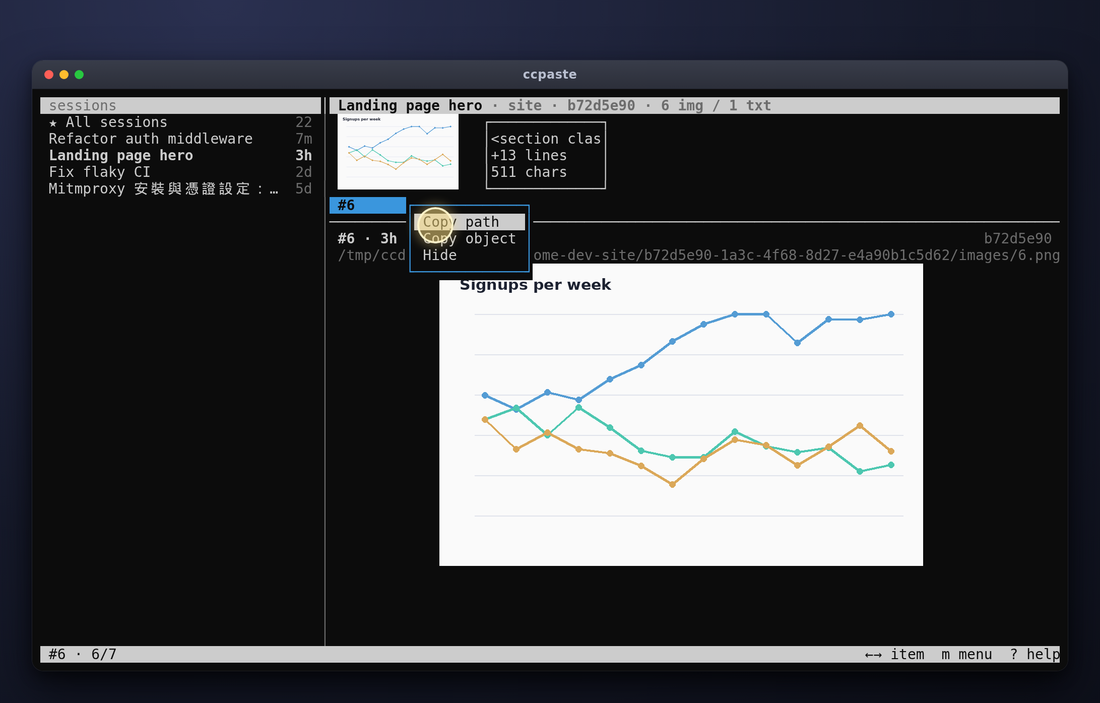Select the Landing page hero session
This screenshot has width=1100, height=703.
180,156
